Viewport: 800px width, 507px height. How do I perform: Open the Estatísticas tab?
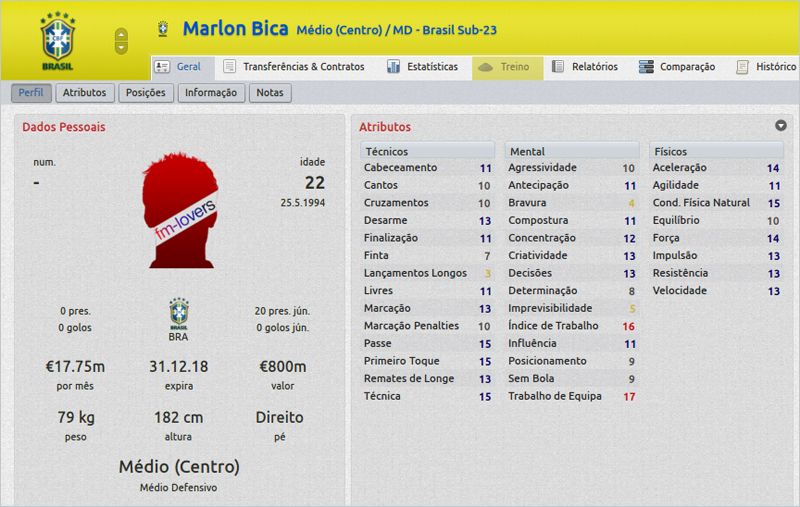coord(423,67)
